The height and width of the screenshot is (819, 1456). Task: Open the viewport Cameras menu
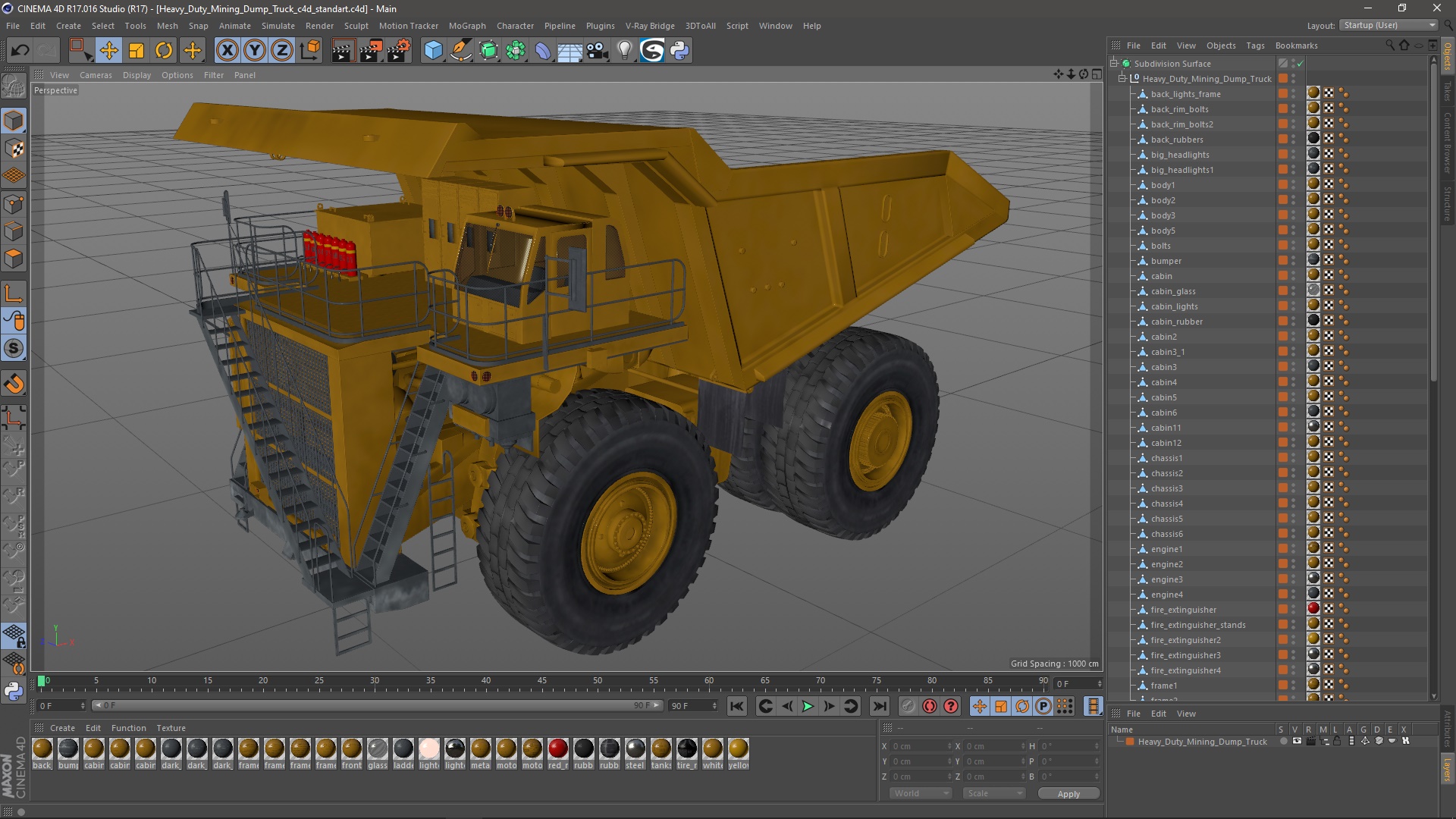[96, 75]
